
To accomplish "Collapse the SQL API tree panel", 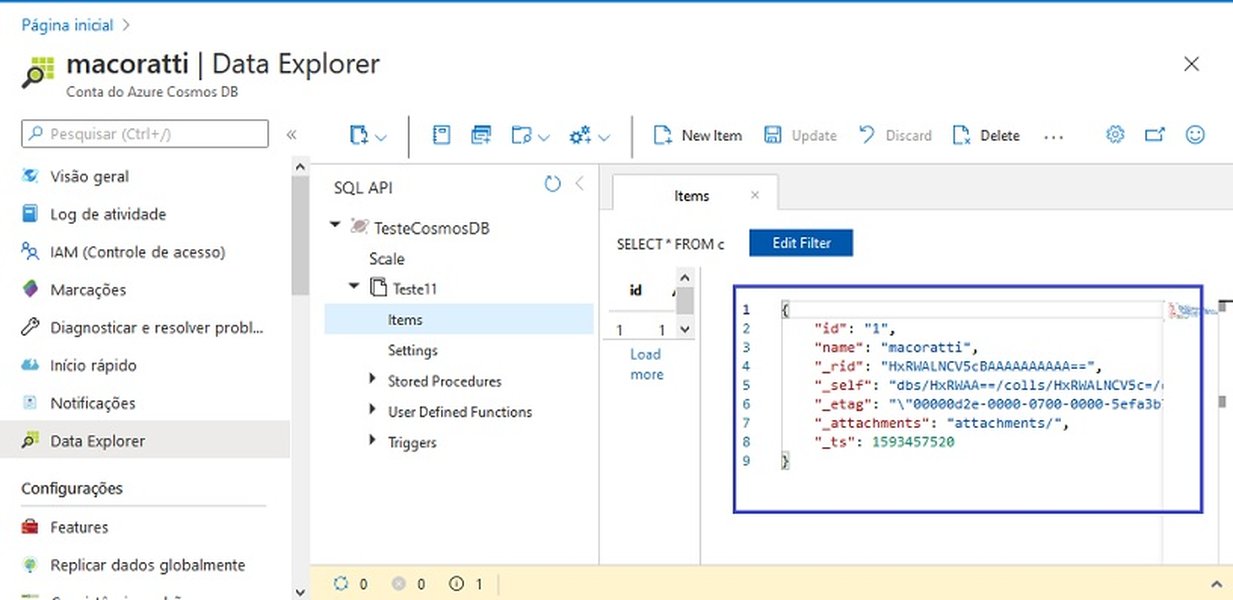I will pyautogui.click(x=579, y=184).
